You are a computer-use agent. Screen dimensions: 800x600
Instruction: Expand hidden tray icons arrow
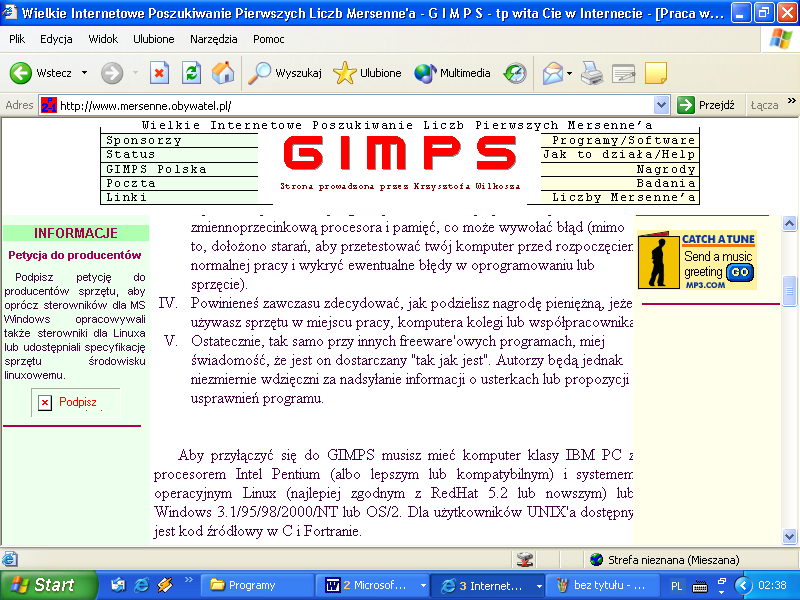coord(743,585)
